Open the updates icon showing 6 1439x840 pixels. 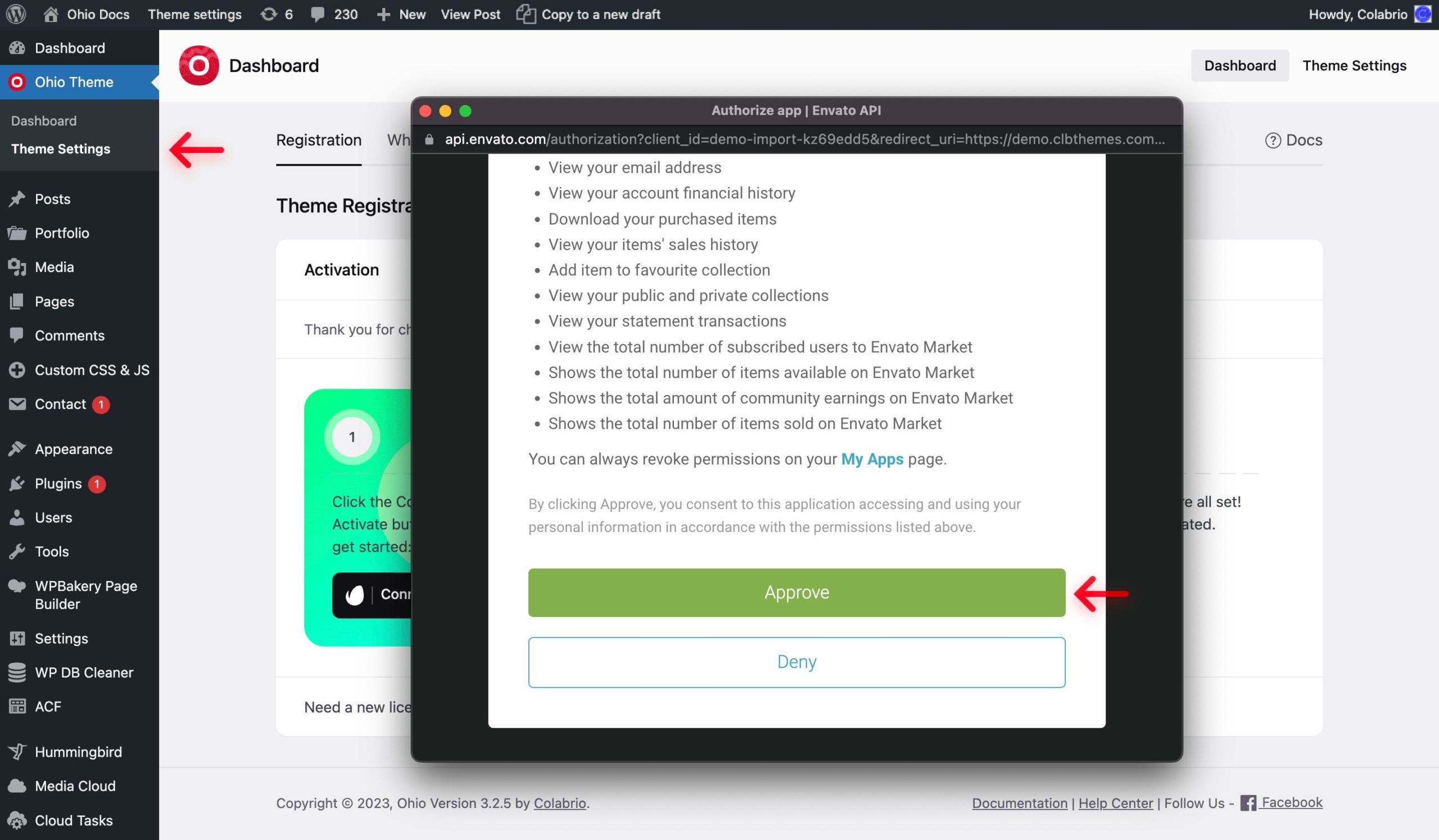pos(277,14)
